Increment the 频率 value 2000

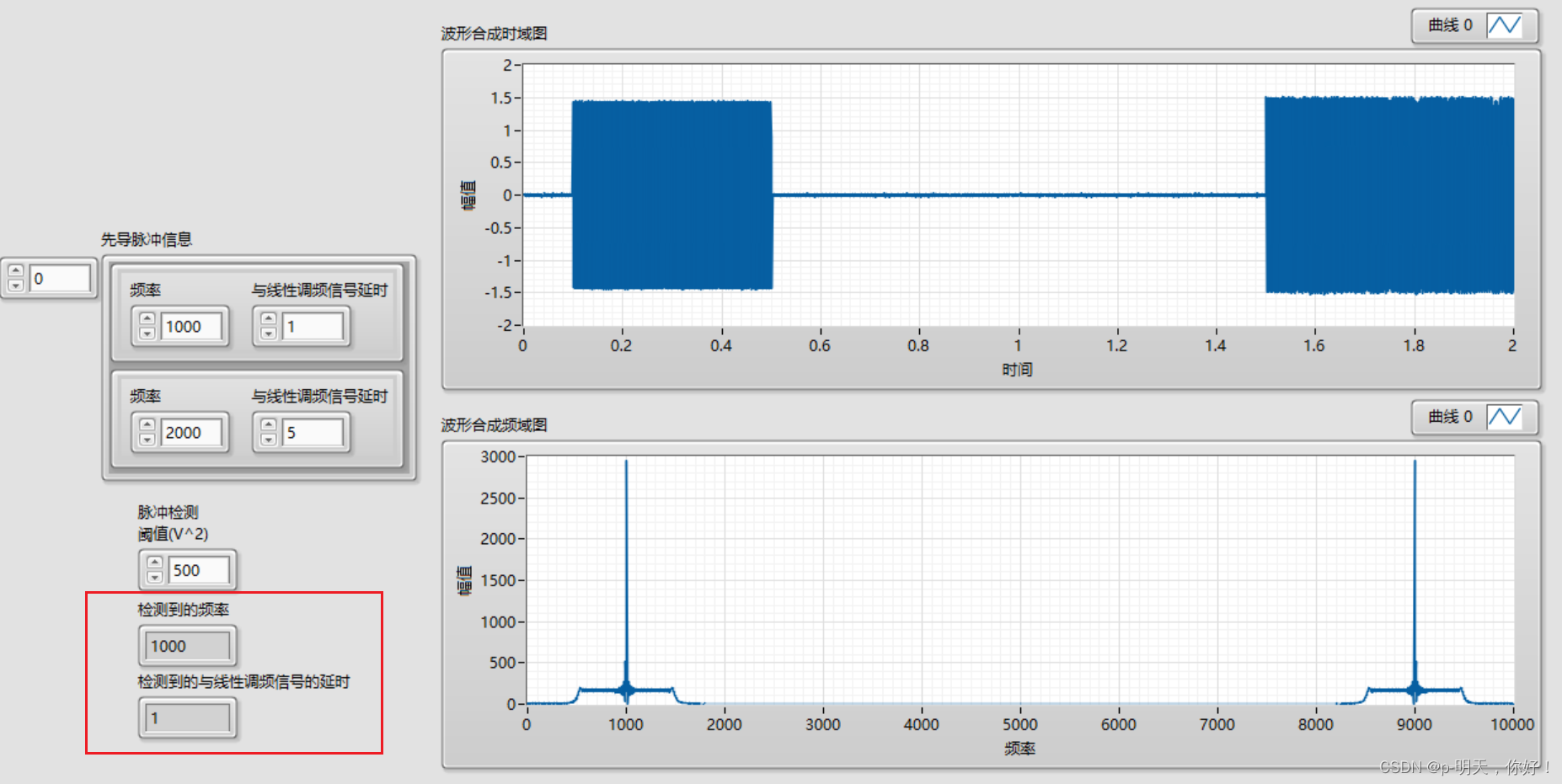[147, 425]
